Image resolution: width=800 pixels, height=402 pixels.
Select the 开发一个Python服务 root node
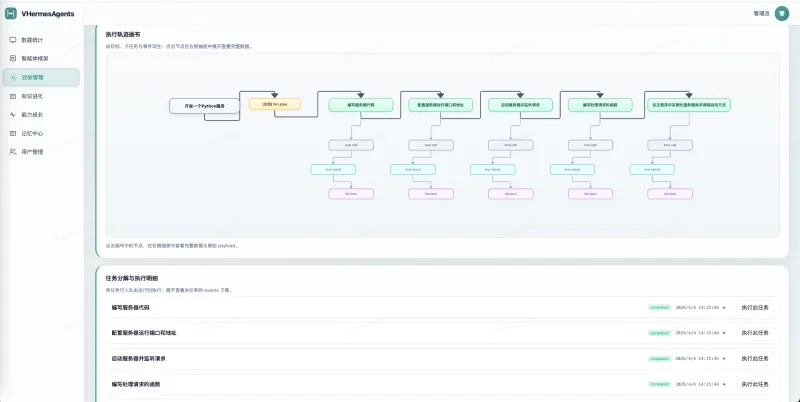click(204, 104)
